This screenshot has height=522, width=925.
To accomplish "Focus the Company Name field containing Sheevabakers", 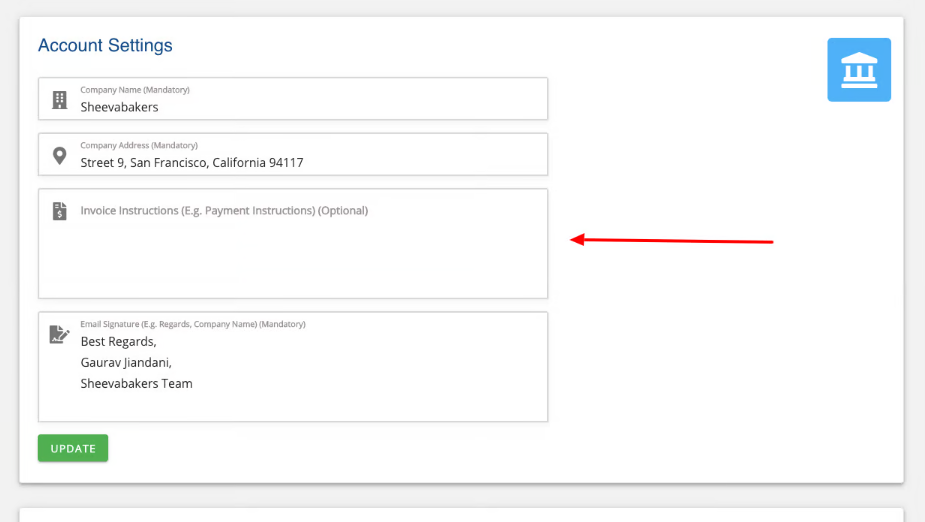I will pyautogui.click(x=300, y=107).
